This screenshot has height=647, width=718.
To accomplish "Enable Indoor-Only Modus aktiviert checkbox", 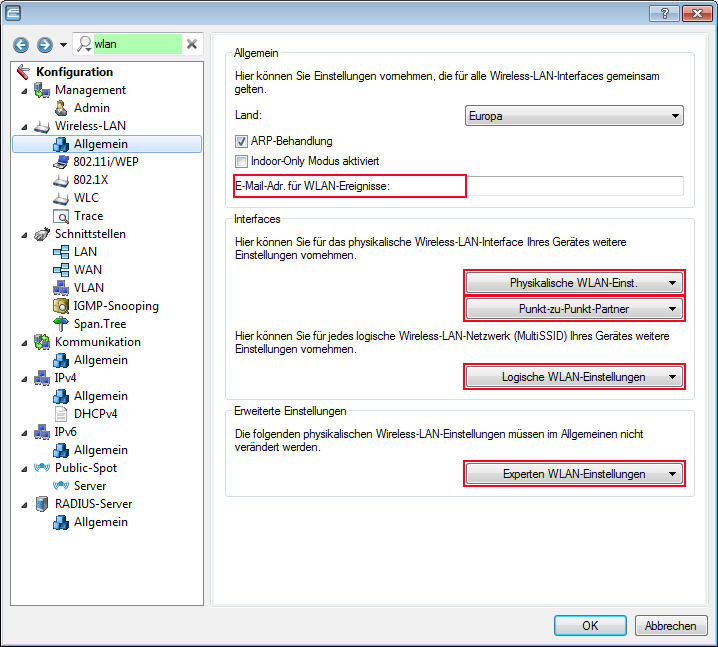I will click(241, 161).
